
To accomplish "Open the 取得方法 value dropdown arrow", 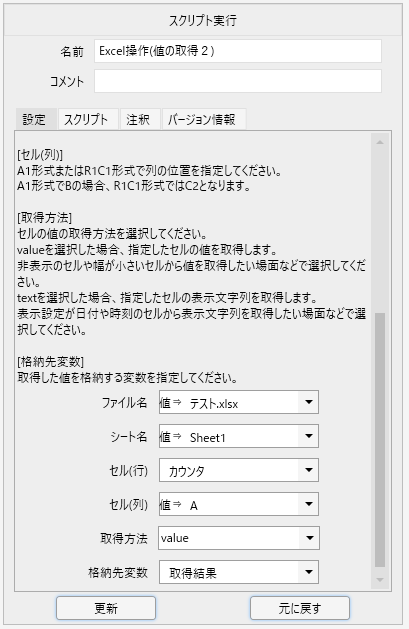I will [309, 538].
